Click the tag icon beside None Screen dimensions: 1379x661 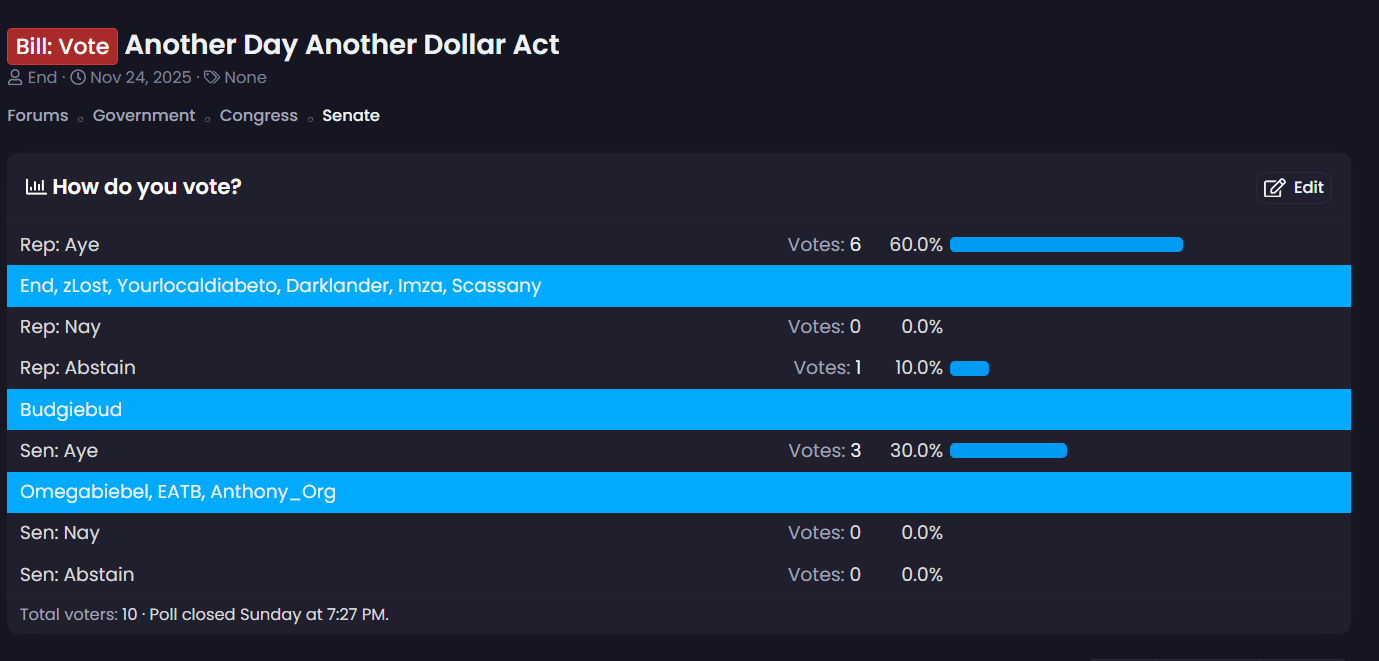212,78
